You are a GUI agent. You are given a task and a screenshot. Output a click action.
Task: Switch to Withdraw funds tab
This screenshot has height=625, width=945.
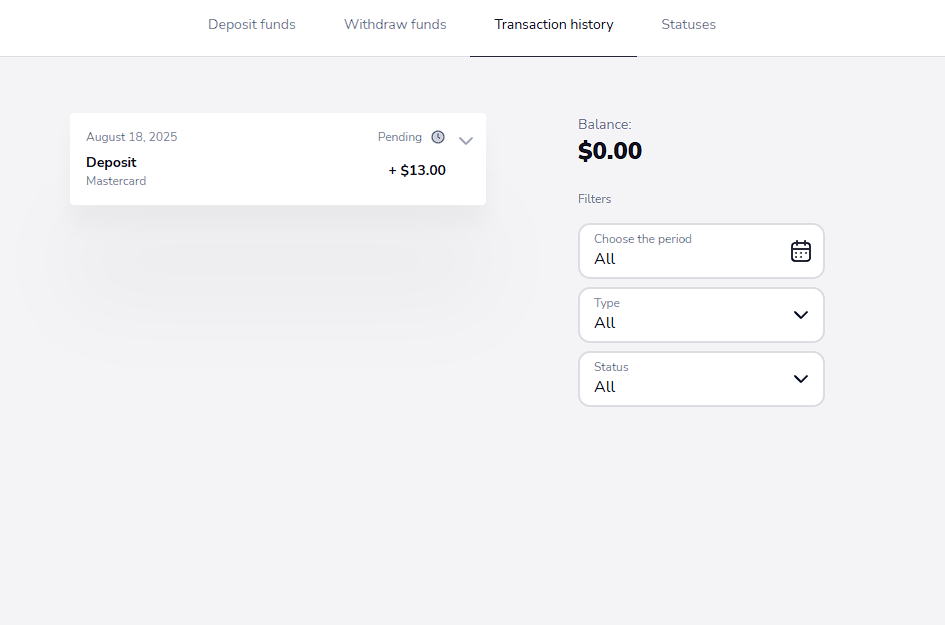coord(395,25)
